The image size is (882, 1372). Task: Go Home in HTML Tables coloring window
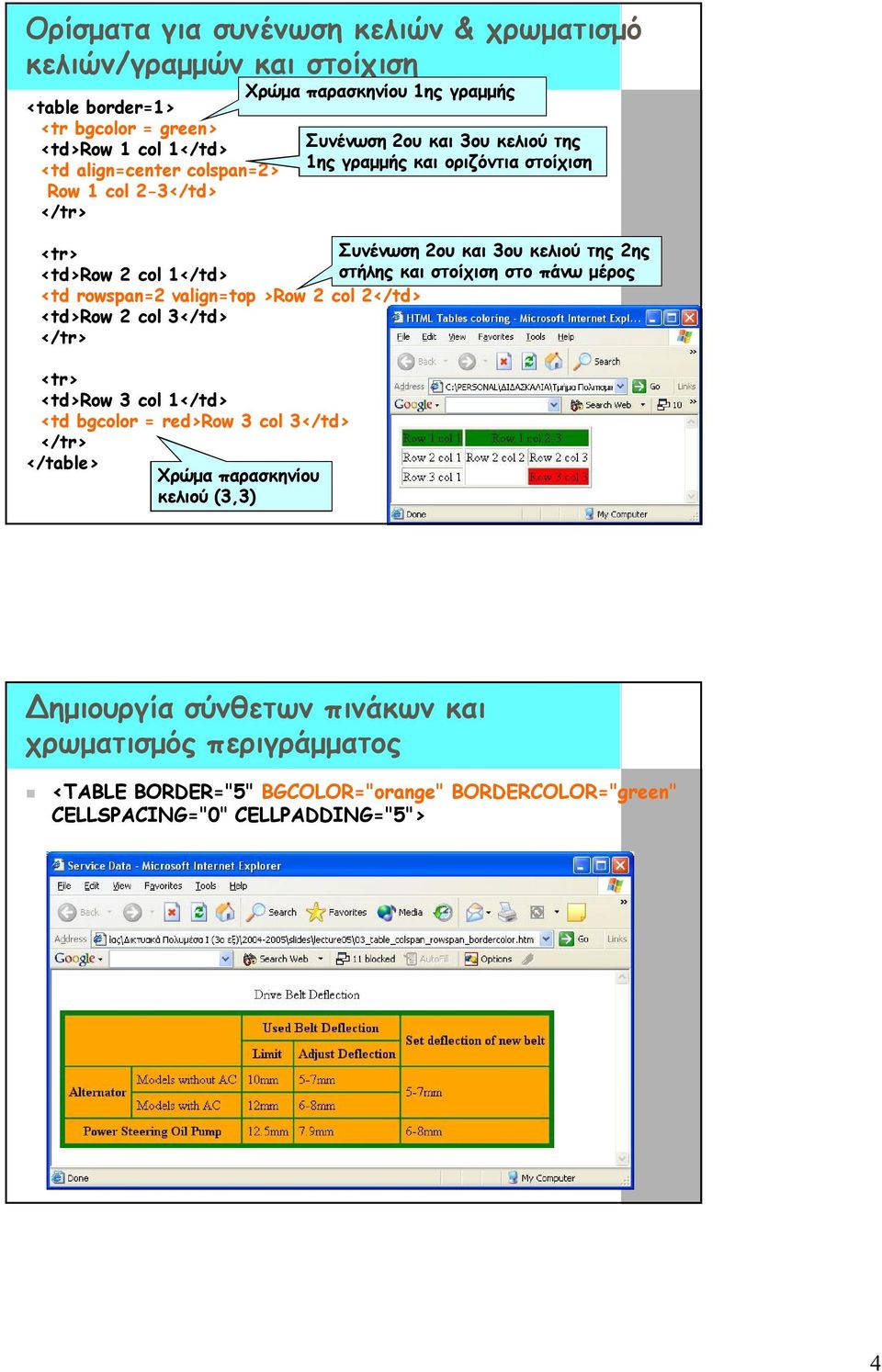point(552,361)
